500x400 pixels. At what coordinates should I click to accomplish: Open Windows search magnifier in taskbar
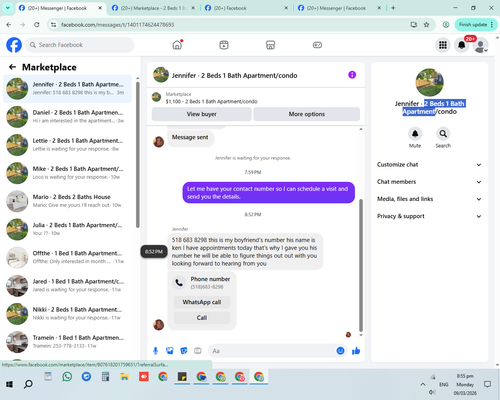[28, 384]
